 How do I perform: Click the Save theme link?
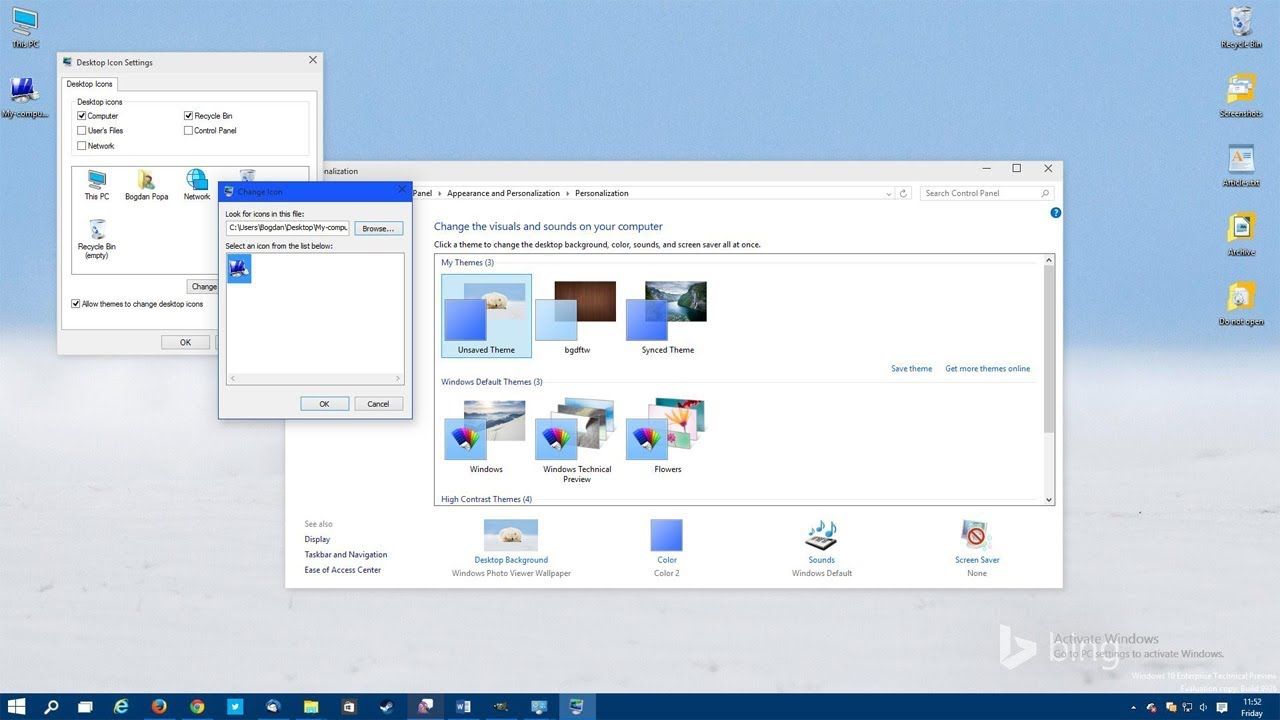911,368
